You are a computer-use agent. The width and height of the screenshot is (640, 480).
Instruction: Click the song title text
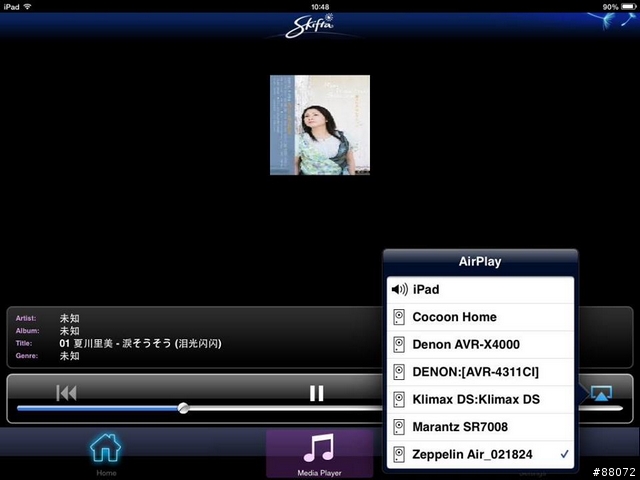[140, 343]
